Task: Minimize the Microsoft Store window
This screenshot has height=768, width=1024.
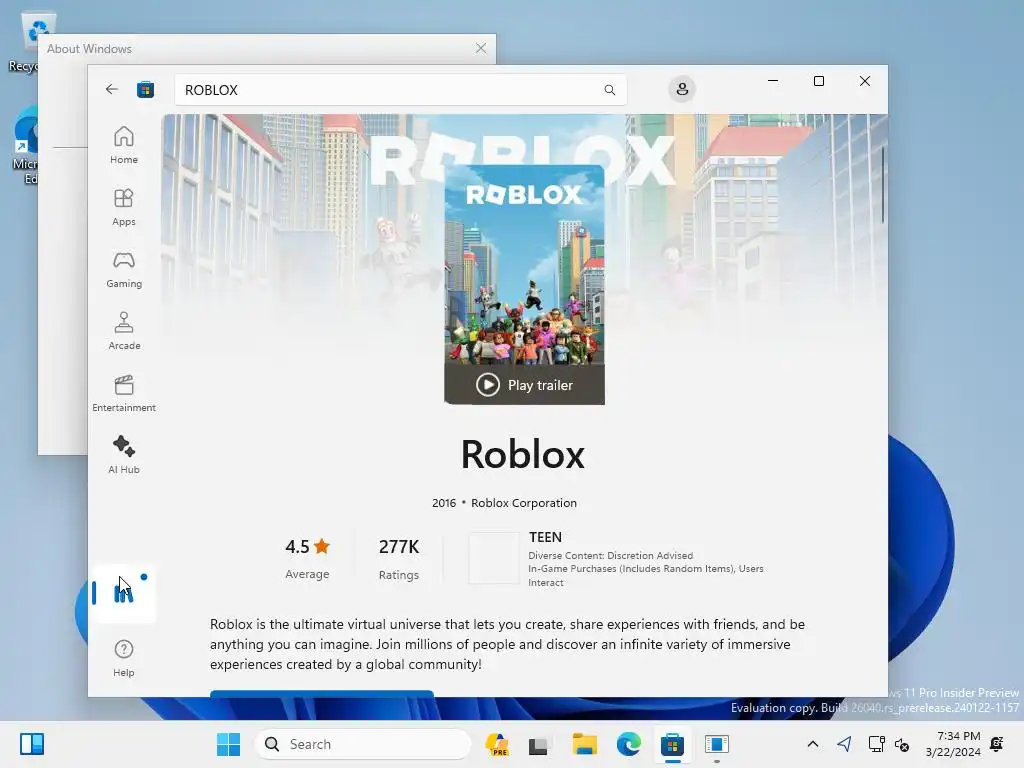Action: [x=773, y=81]
